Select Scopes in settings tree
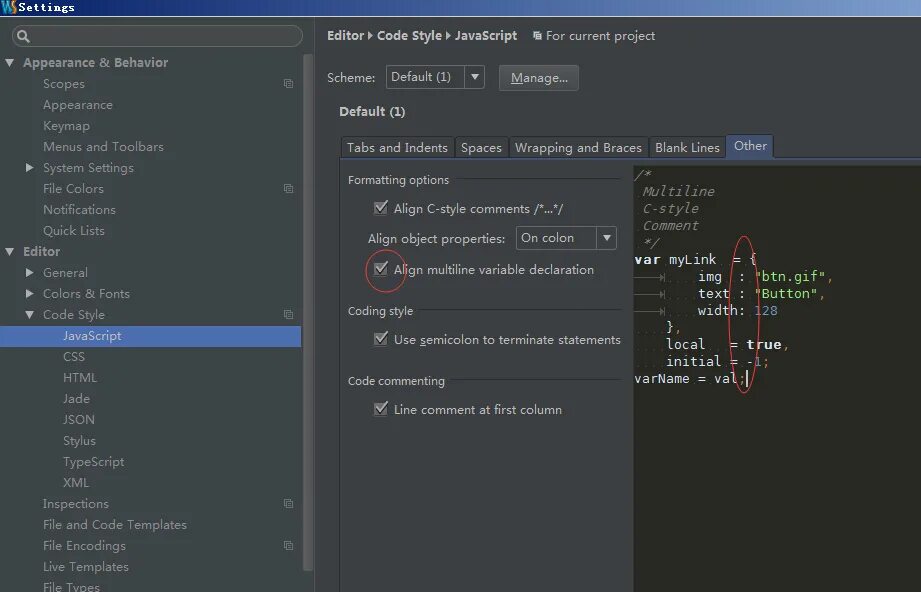The height and width of the screenshot is (592, 921). pyautogui.click(x=63, y=84)
